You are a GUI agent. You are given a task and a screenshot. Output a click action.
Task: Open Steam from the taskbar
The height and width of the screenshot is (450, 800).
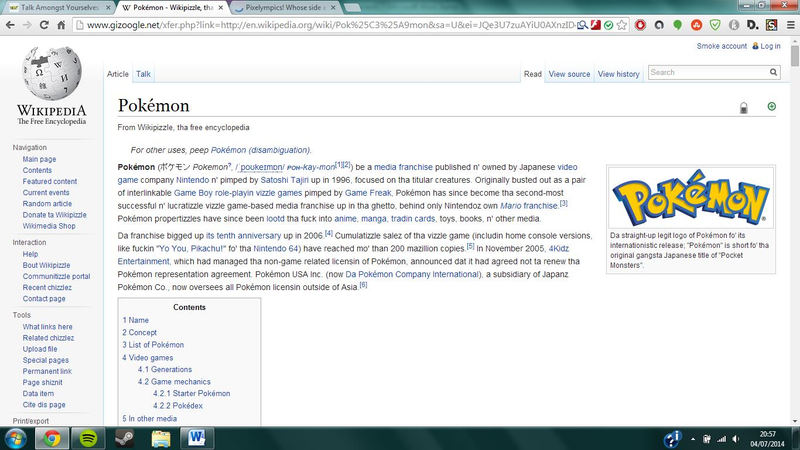(124, 438)
